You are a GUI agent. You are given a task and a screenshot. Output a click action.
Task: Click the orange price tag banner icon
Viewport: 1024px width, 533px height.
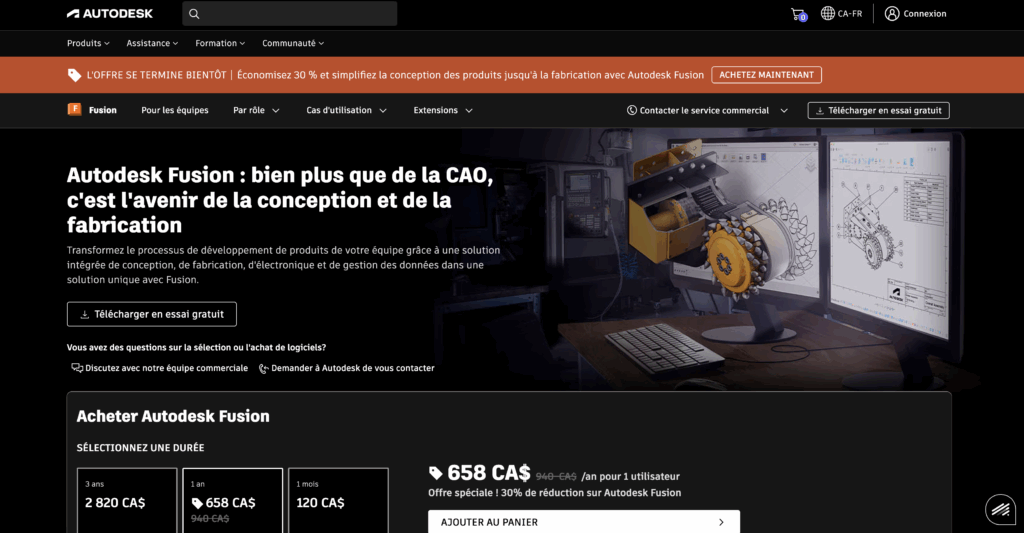pos(74,75)
